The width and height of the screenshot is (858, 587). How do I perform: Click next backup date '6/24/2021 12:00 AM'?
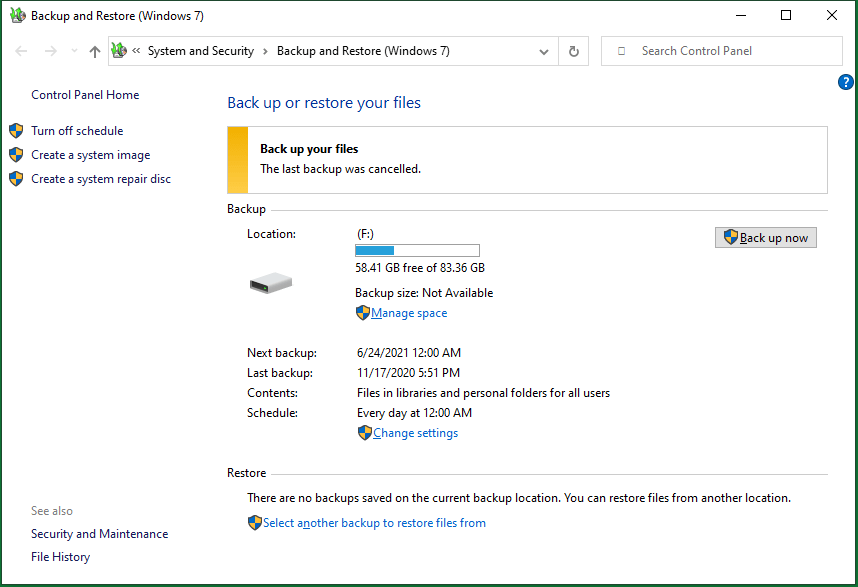tap(409, 353)
